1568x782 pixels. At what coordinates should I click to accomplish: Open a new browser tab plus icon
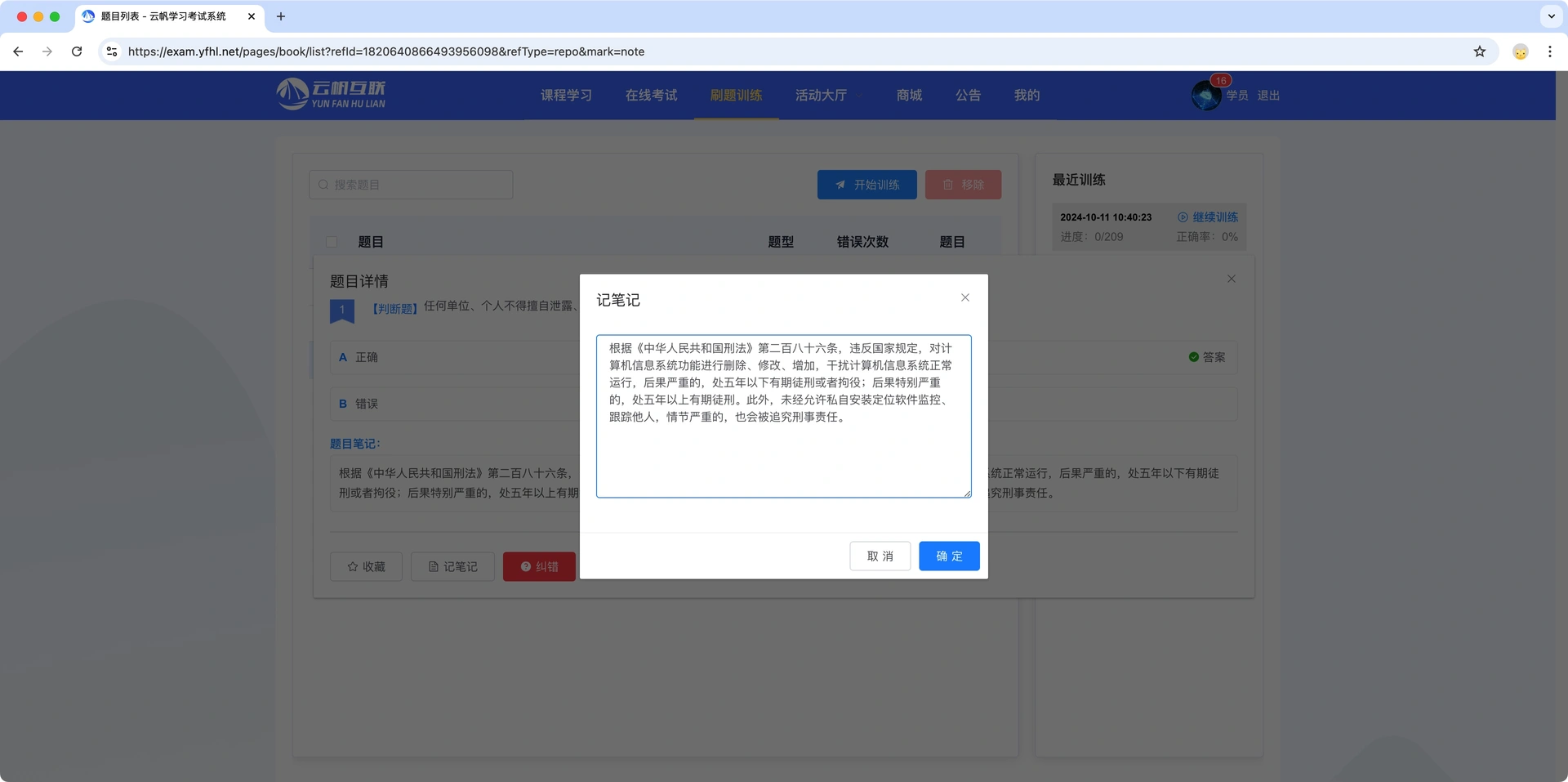click(x=281, y=16)
